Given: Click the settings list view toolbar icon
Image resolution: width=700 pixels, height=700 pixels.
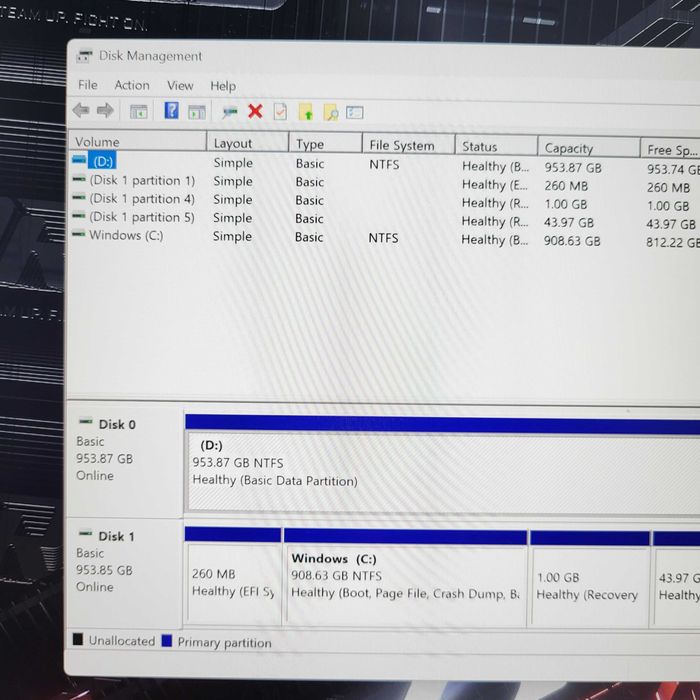Looking at the screenshot, I should [x=354, y=112].
